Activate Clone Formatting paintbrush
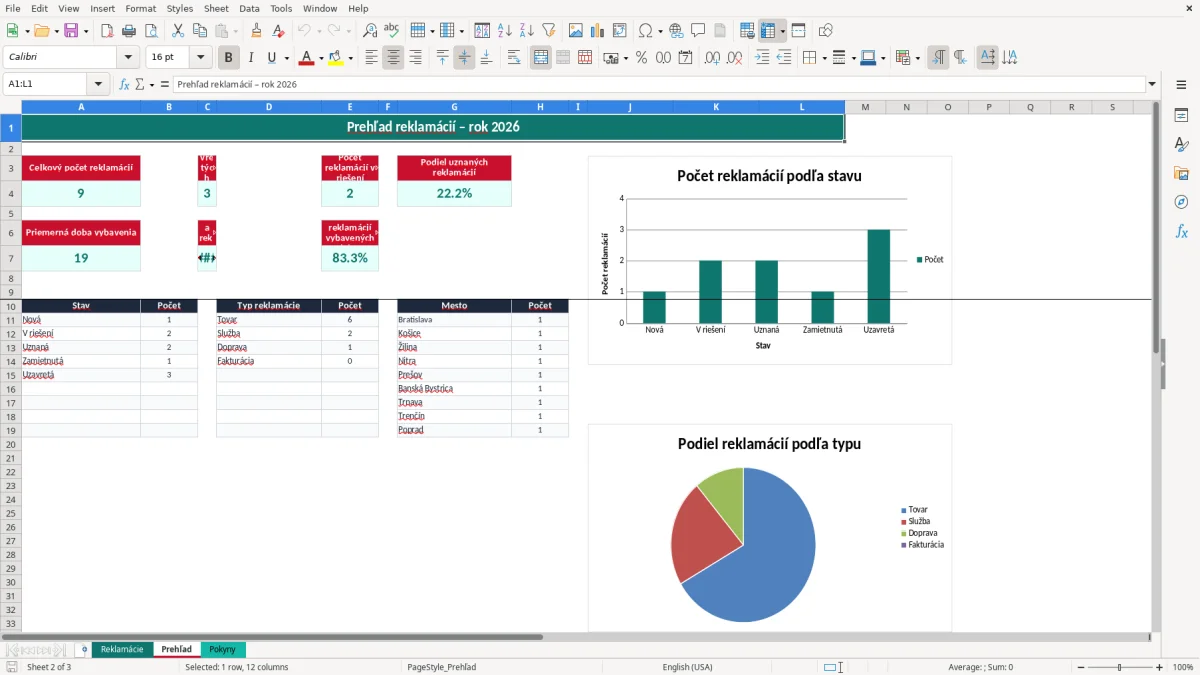The width and height of the screenshot is (1200, 675). 256,31
